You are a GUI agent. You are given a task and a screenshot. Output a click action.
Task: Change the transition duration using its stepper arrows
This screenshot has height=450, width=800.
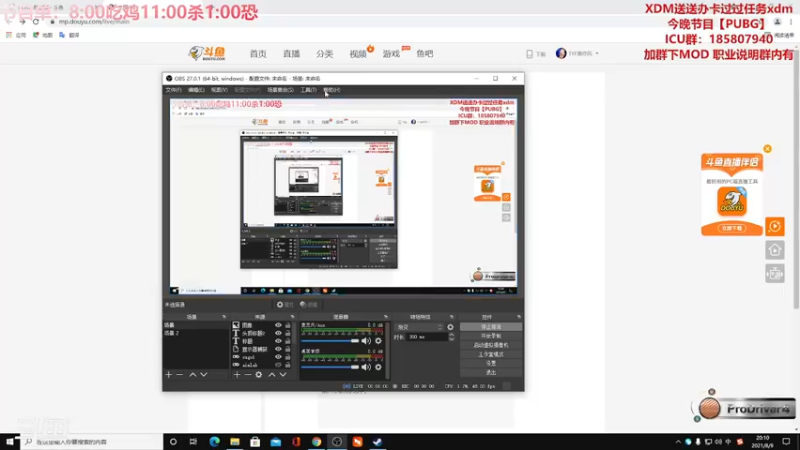tap(451, 337)
